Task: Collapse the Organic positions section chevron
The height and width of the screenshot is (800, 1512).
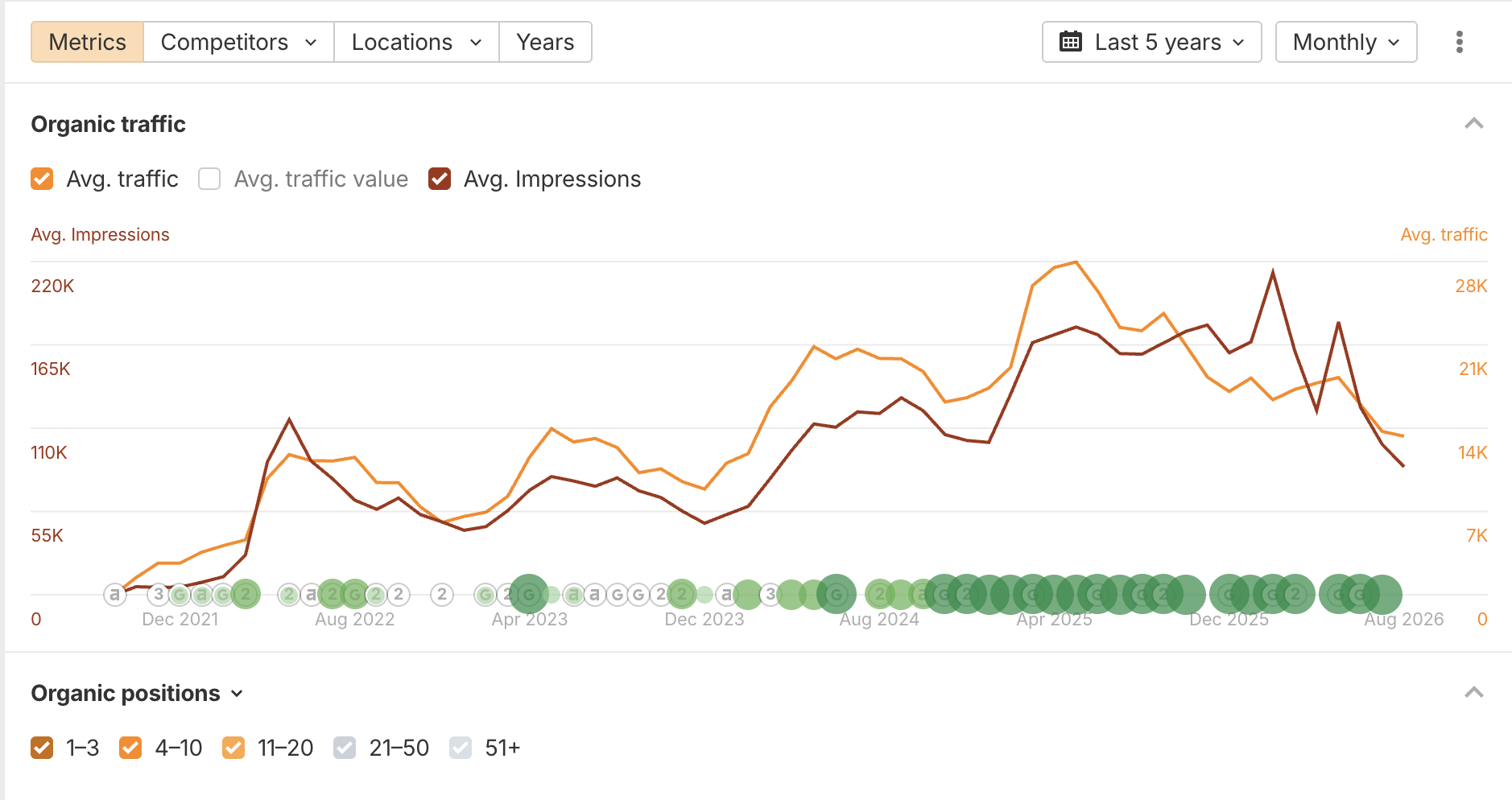Action: (x=1473, y=693)
